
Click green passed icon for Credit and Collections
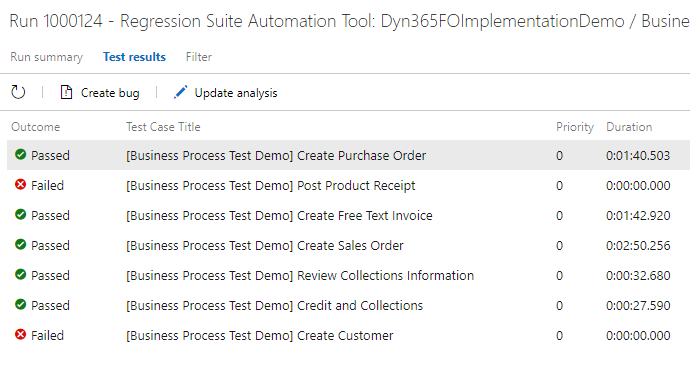click(x=20, y=305)
